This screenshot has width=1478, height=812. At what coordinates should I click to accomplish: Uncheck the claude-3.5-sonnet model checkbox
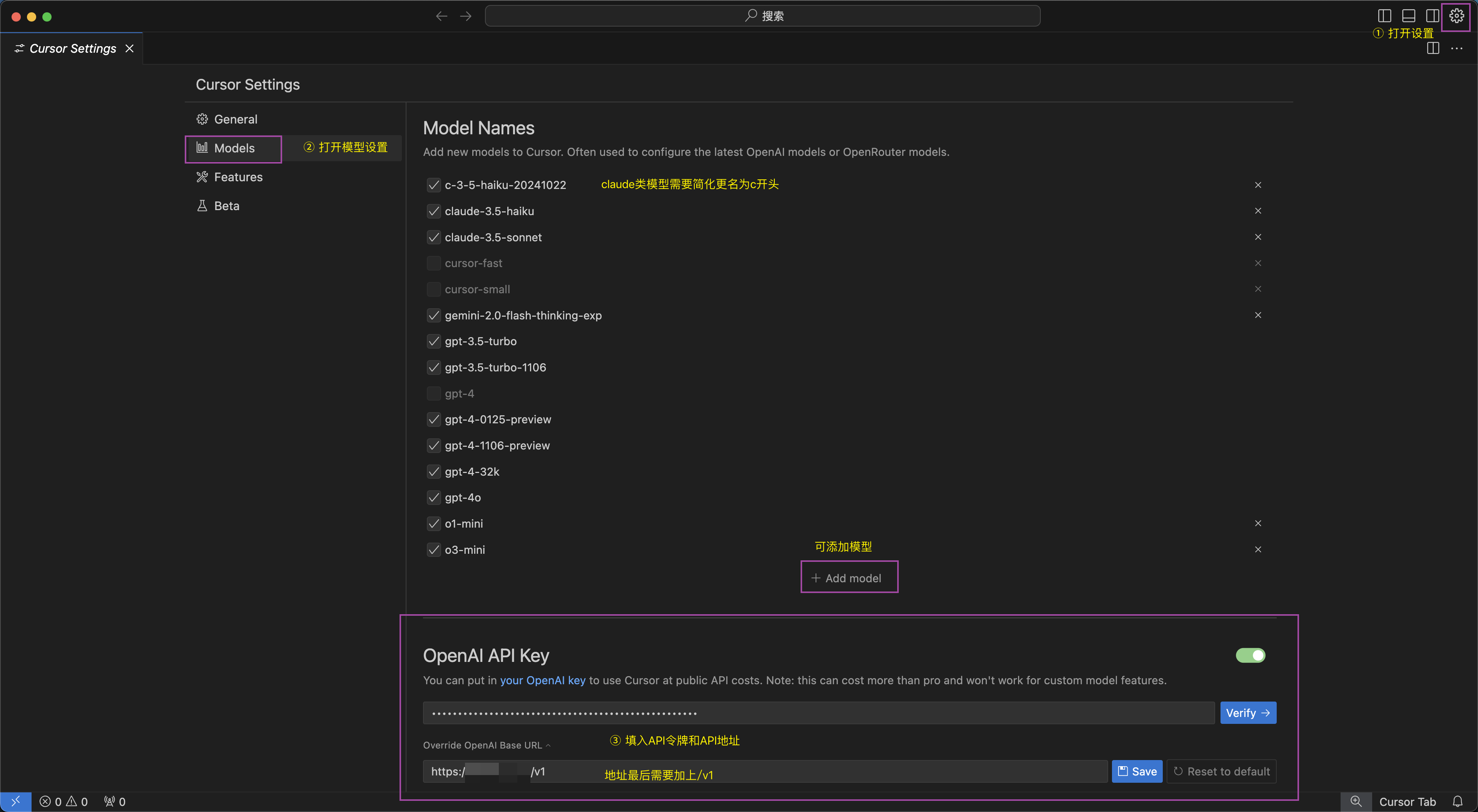click(x=434, y=237)
